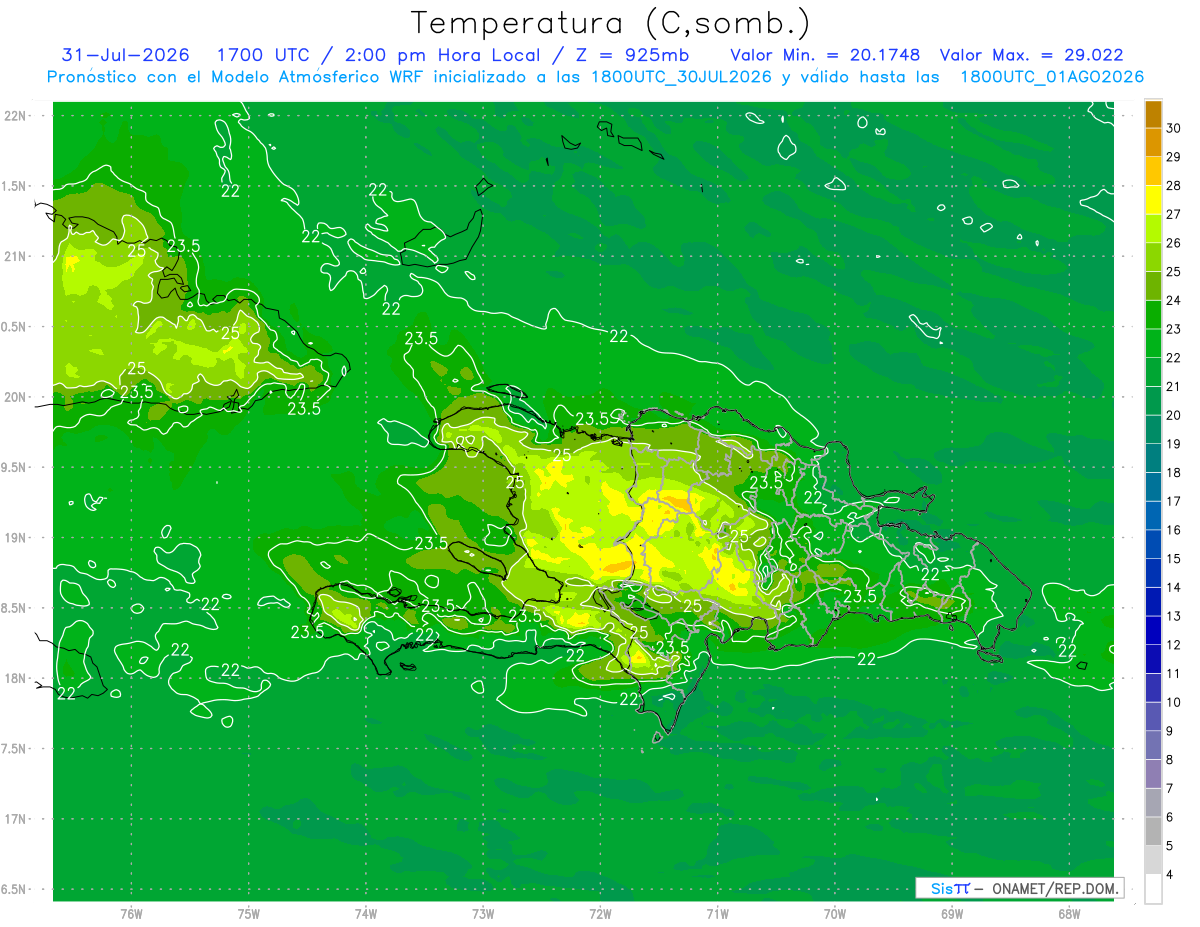1200x927 pixels.
Task: Click the "76W" longitude axis label
Action: (131, 914)
